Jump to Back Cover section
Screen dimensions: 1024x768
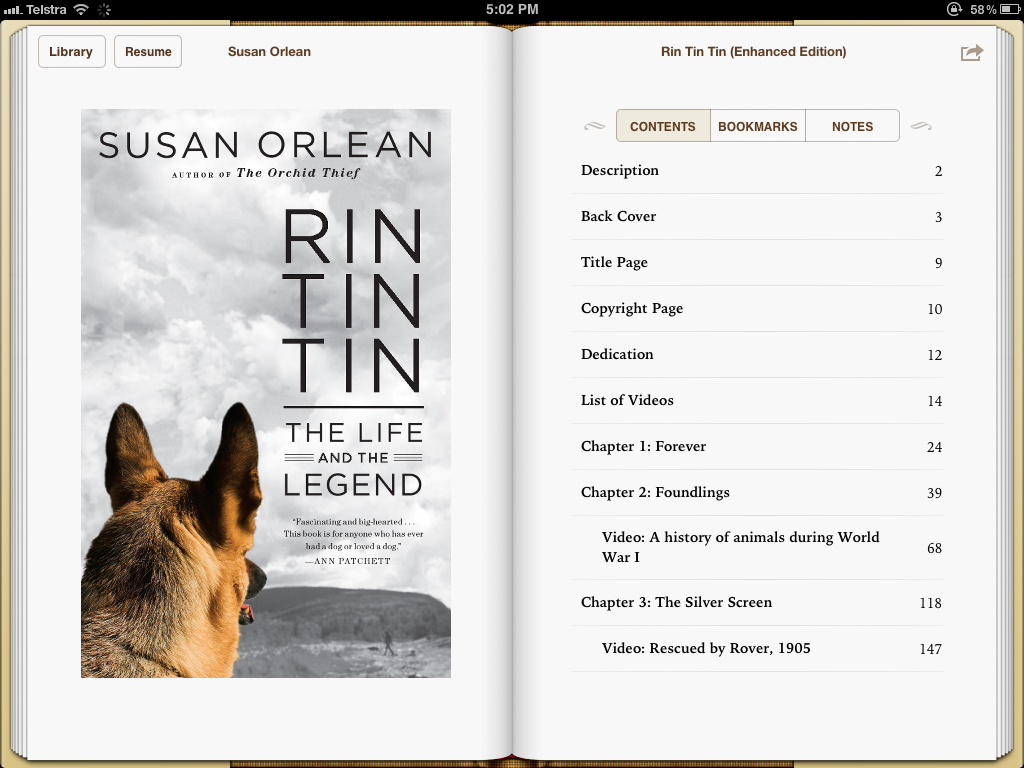pos(619,217)
